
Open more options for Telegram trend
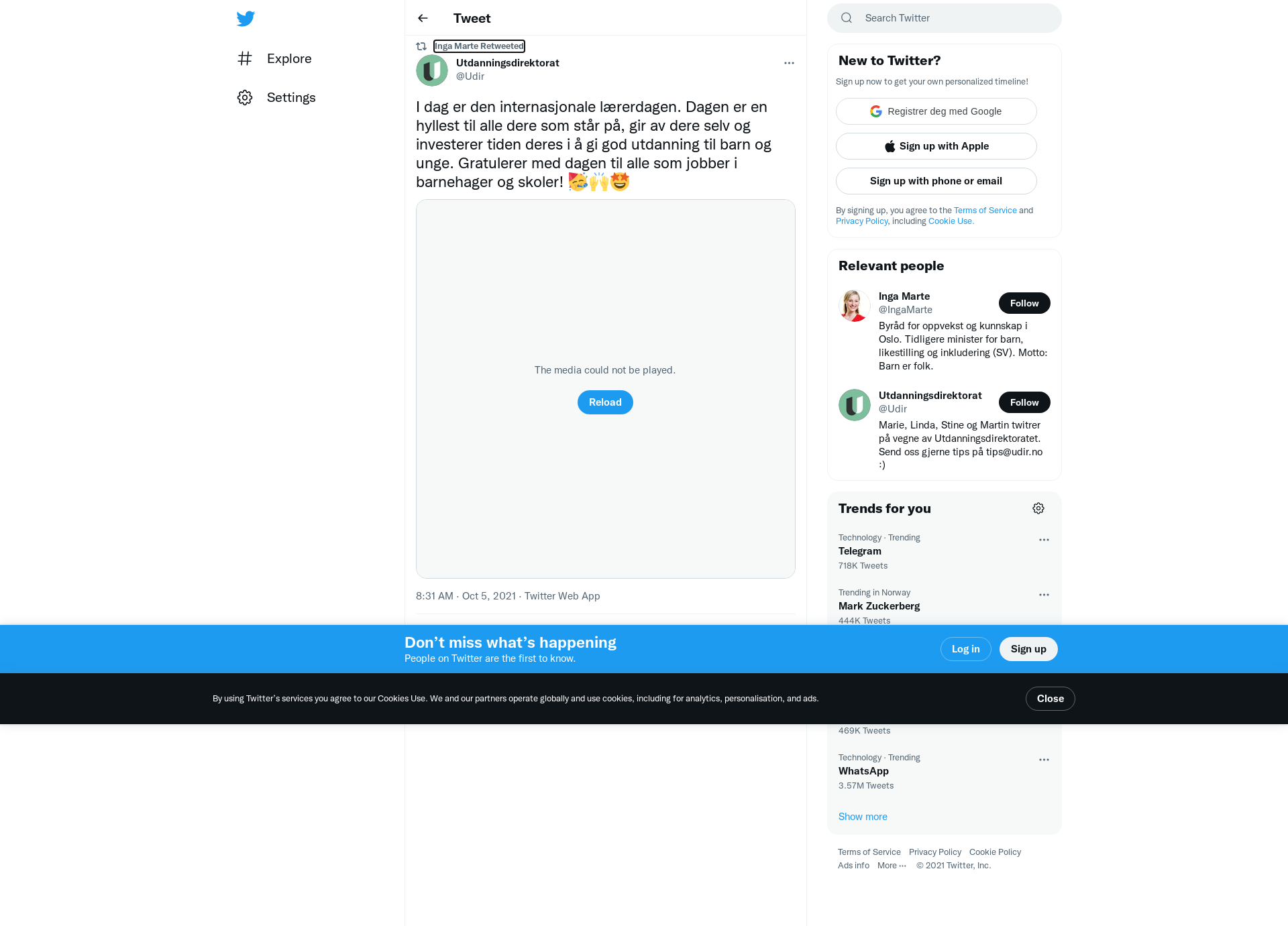(1044, 540)
